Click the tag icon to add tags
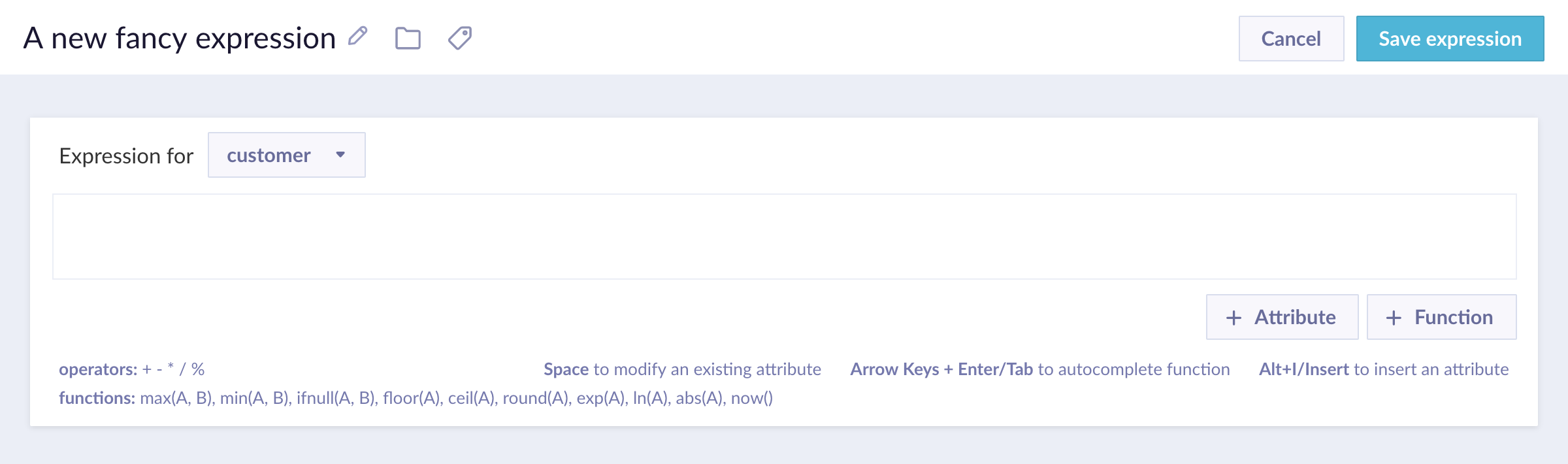 pyautogui.click(x=460, y=38)
